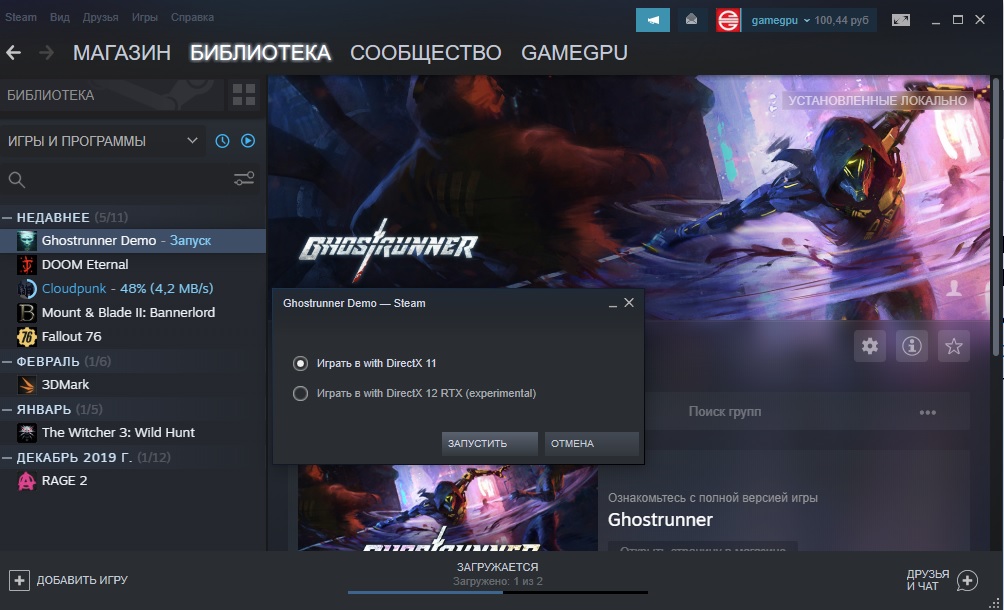Open the announcements megaphone icon
This screenshot has height=610, width=1004.
coord(652,20)
